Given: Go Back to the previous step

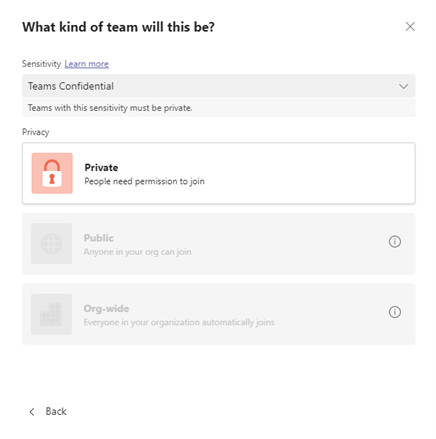Looking at the screenshot, I should [48, 412].
